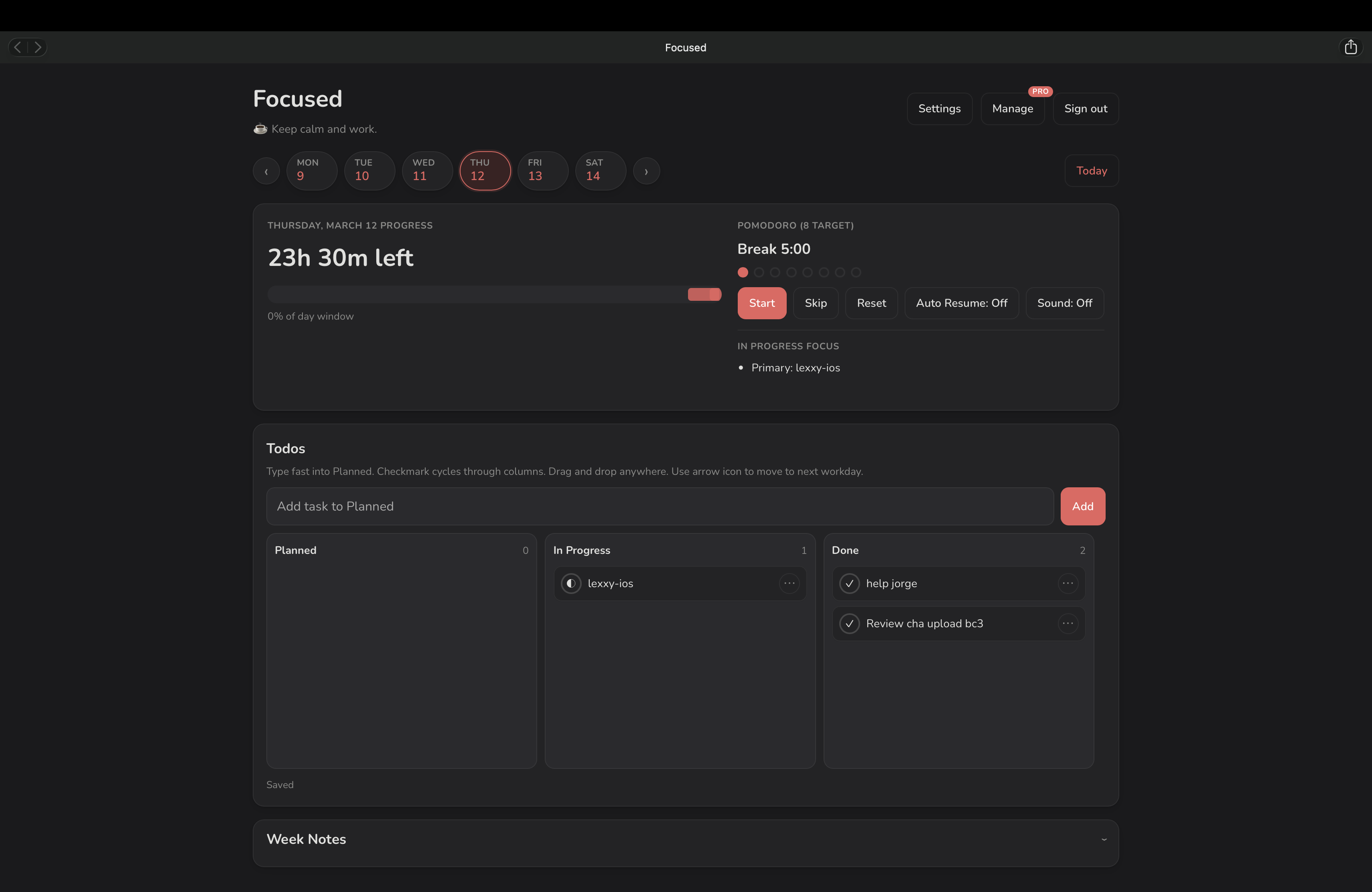
Task: Click the half-moon status icon on lexxy-ios
Action: 571,583
